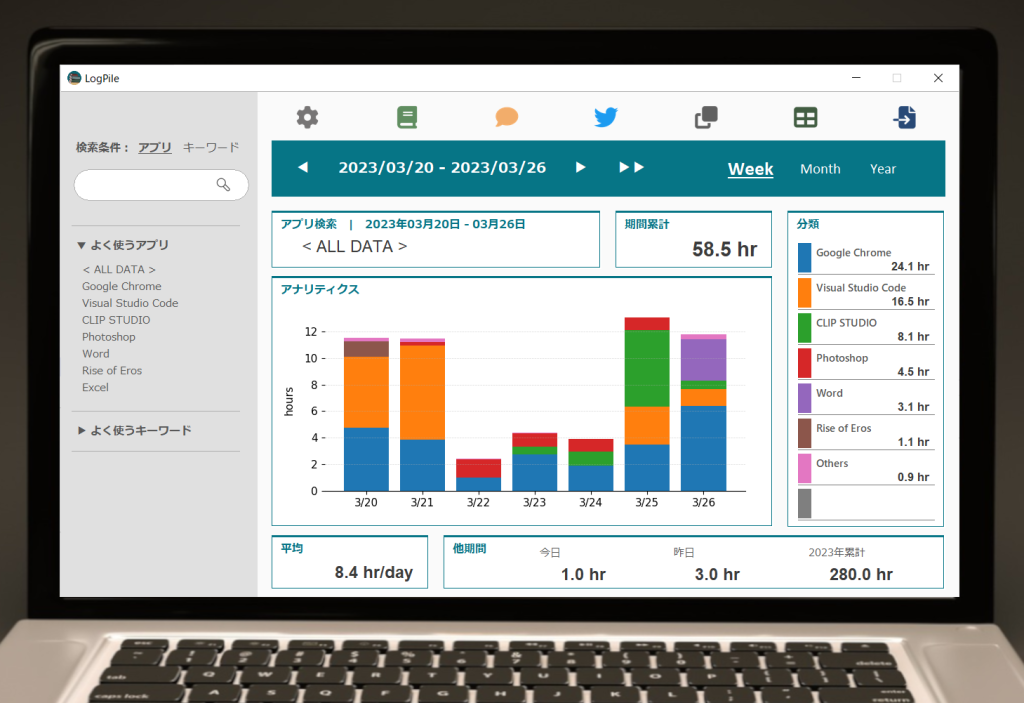Click the blue file export icon
1024x703 pixels.
point(904,117)
